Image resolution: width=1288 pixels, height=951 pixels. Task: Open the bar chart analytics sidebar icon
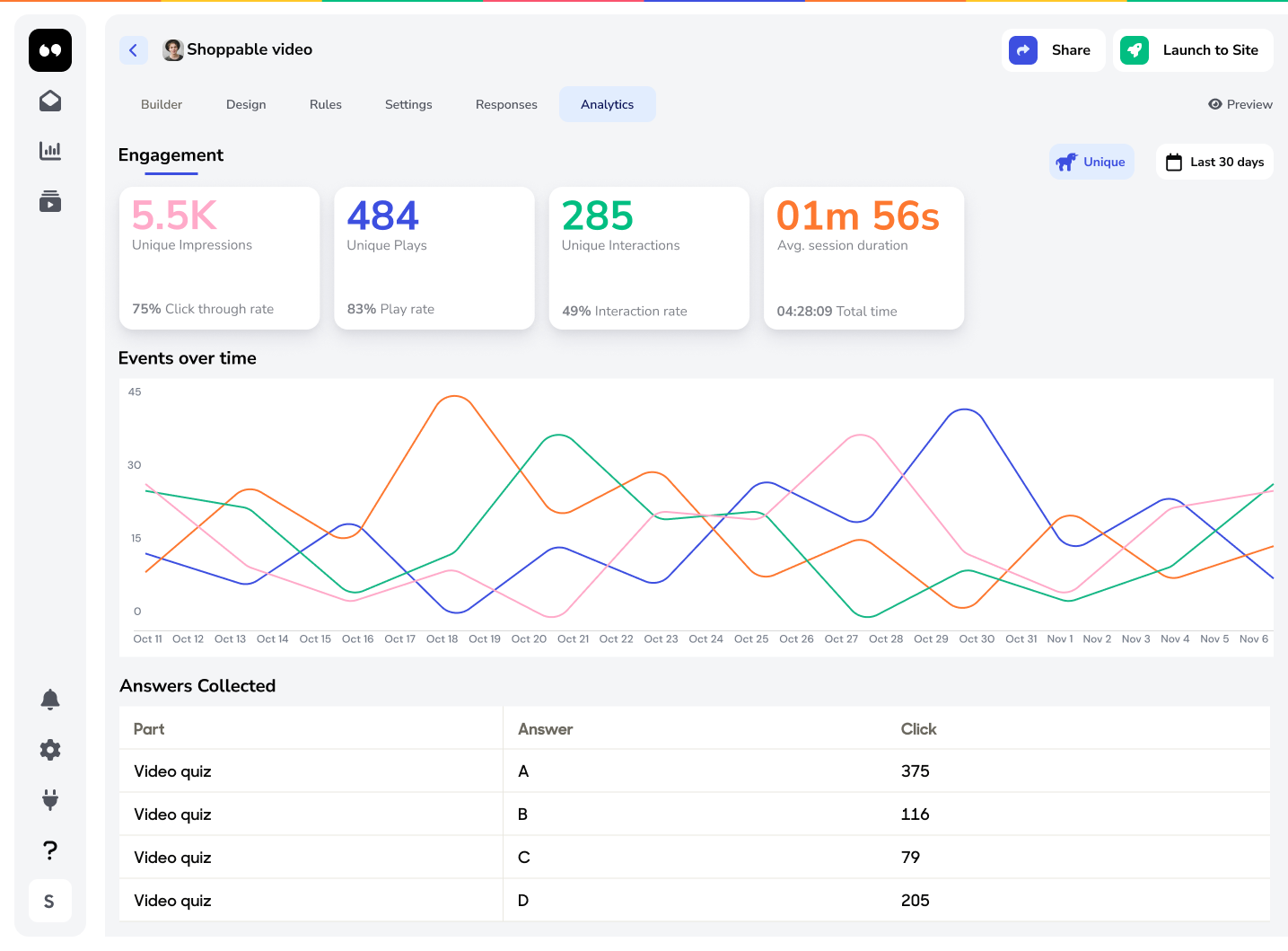[x=50, y=151]
